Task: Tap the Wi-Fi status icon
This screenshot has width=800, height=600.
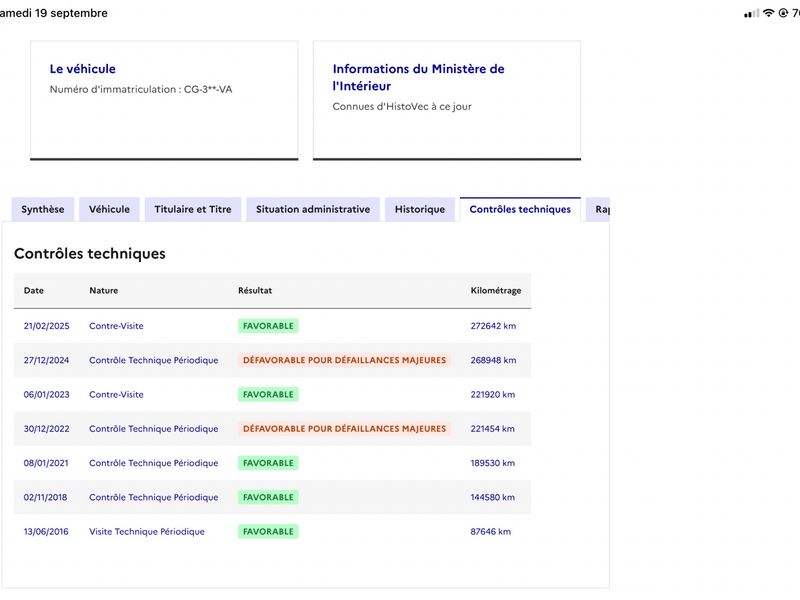Action: pyautogui.click(x=768, y=13)
